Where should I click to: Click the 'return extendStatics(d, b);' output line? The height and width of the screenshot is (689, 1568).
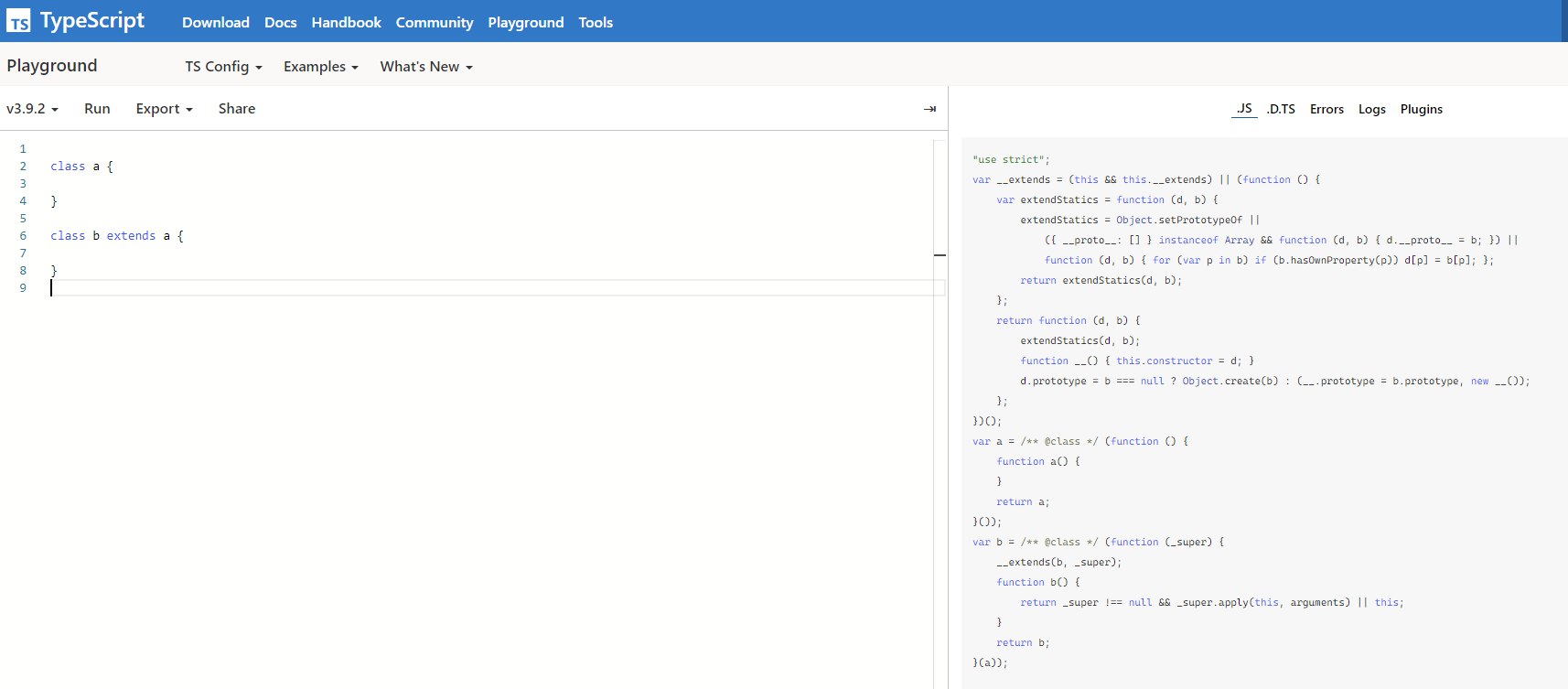1101,280
